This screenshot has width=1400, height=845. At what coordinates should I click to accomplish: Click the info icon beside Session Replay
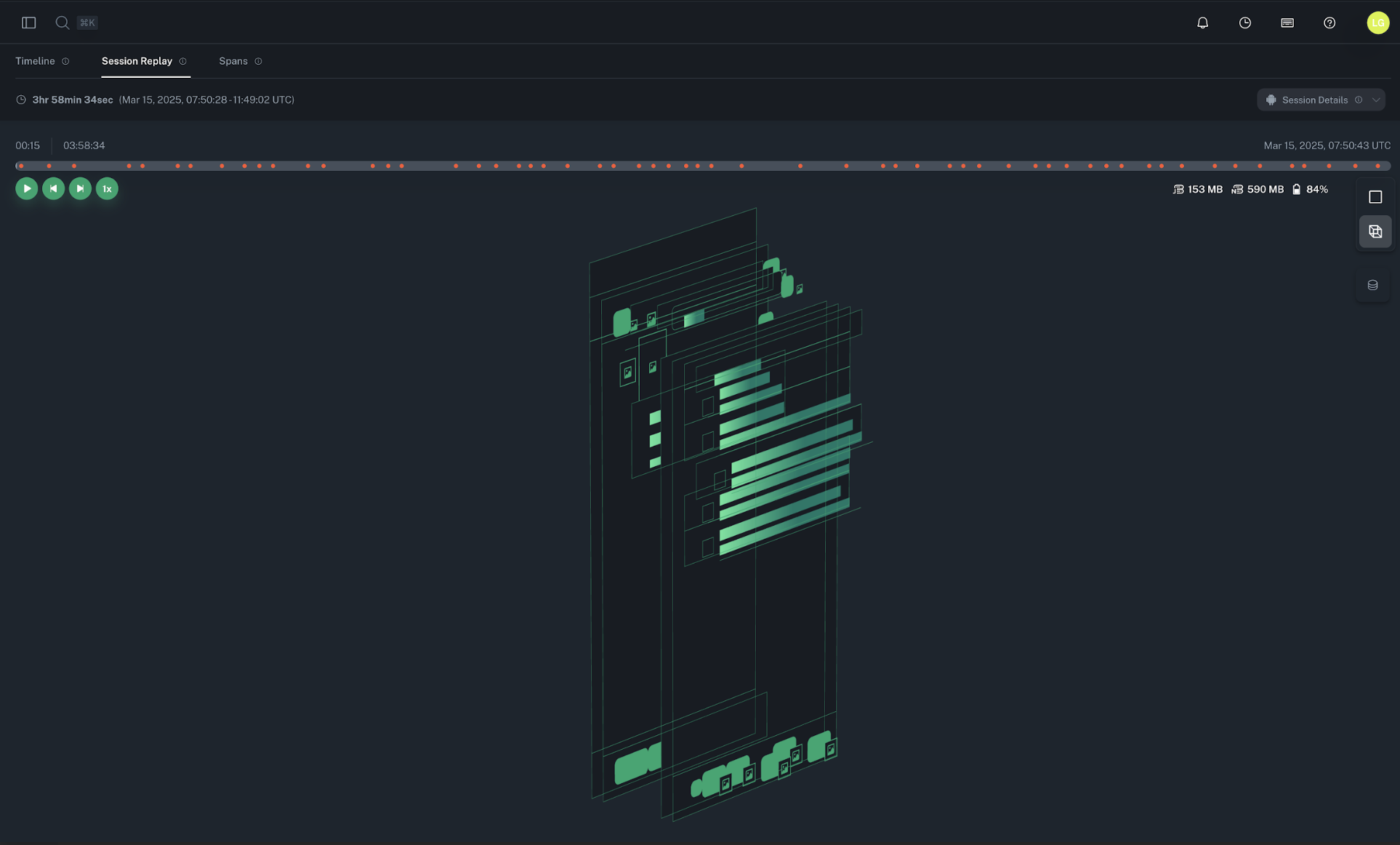point(183,61)
